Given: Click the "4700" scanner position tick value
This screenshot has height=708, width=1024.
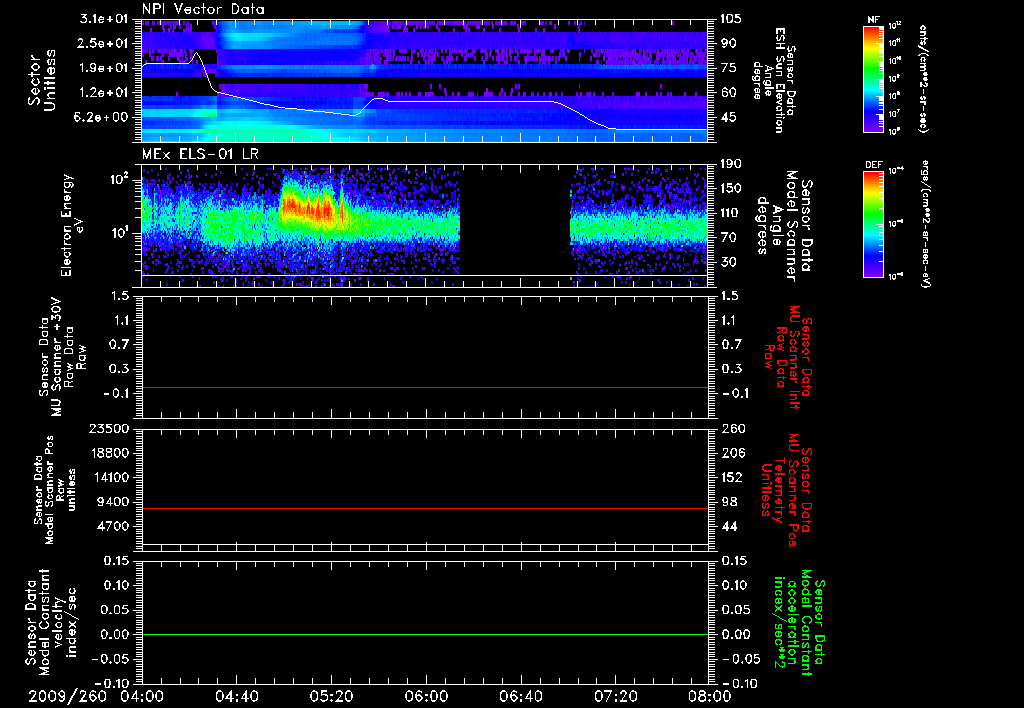Looking at the screenshot, I should click(114, 526).
